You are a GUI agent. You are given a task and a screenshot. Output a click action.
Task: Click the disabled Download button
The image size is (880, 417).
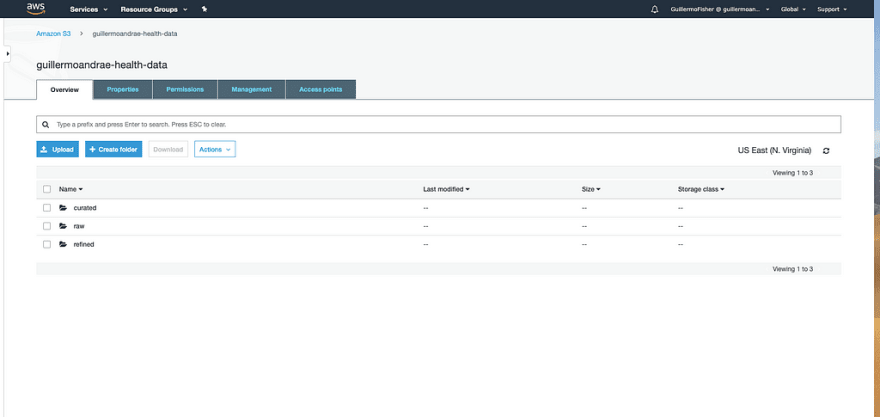tap(168, 149)
